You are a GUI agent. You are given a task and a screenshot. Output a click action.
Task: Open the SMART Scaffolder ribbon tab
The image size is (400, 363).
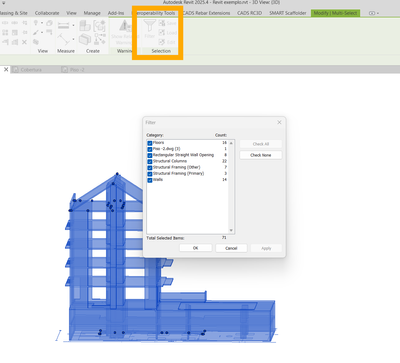point(288,13)
